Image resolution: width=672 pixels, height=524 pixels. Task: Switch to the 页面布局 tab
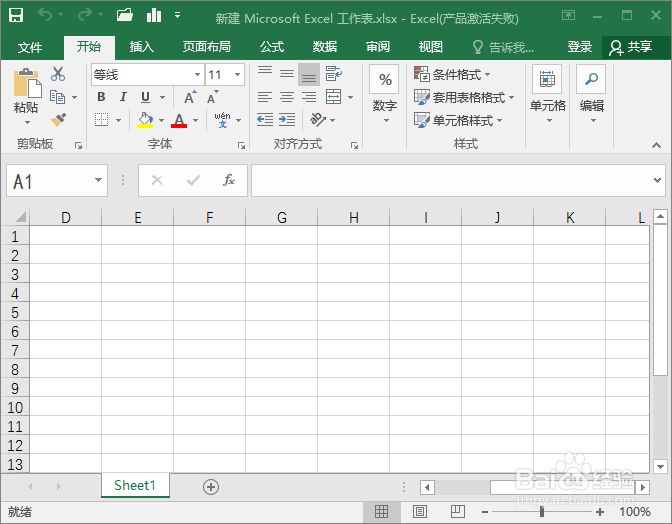tap(207, 47)
